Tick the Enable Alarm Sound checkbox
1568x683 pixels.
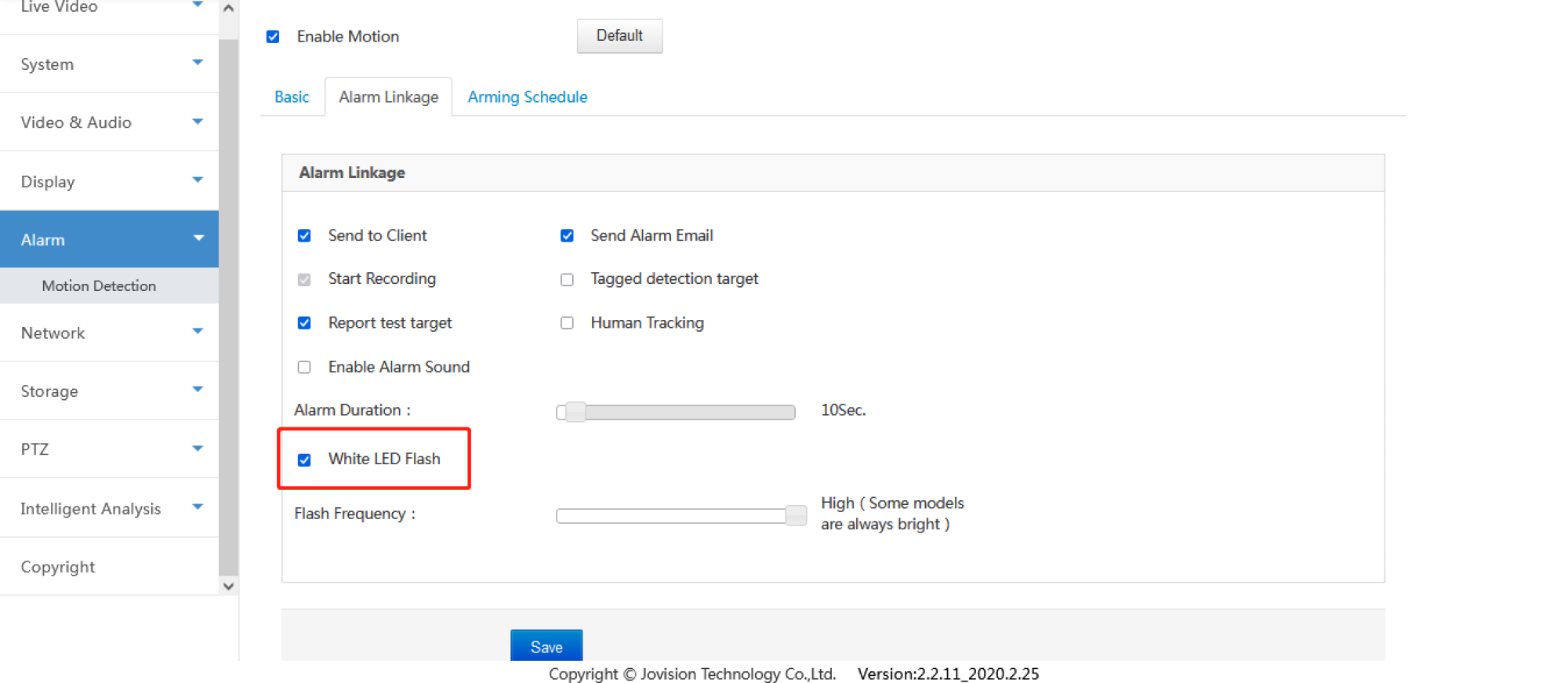(x=304, y=367)
